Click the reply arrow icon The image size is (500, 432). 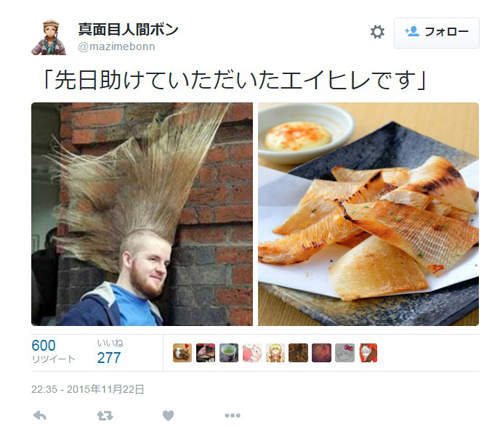(40, 416)
